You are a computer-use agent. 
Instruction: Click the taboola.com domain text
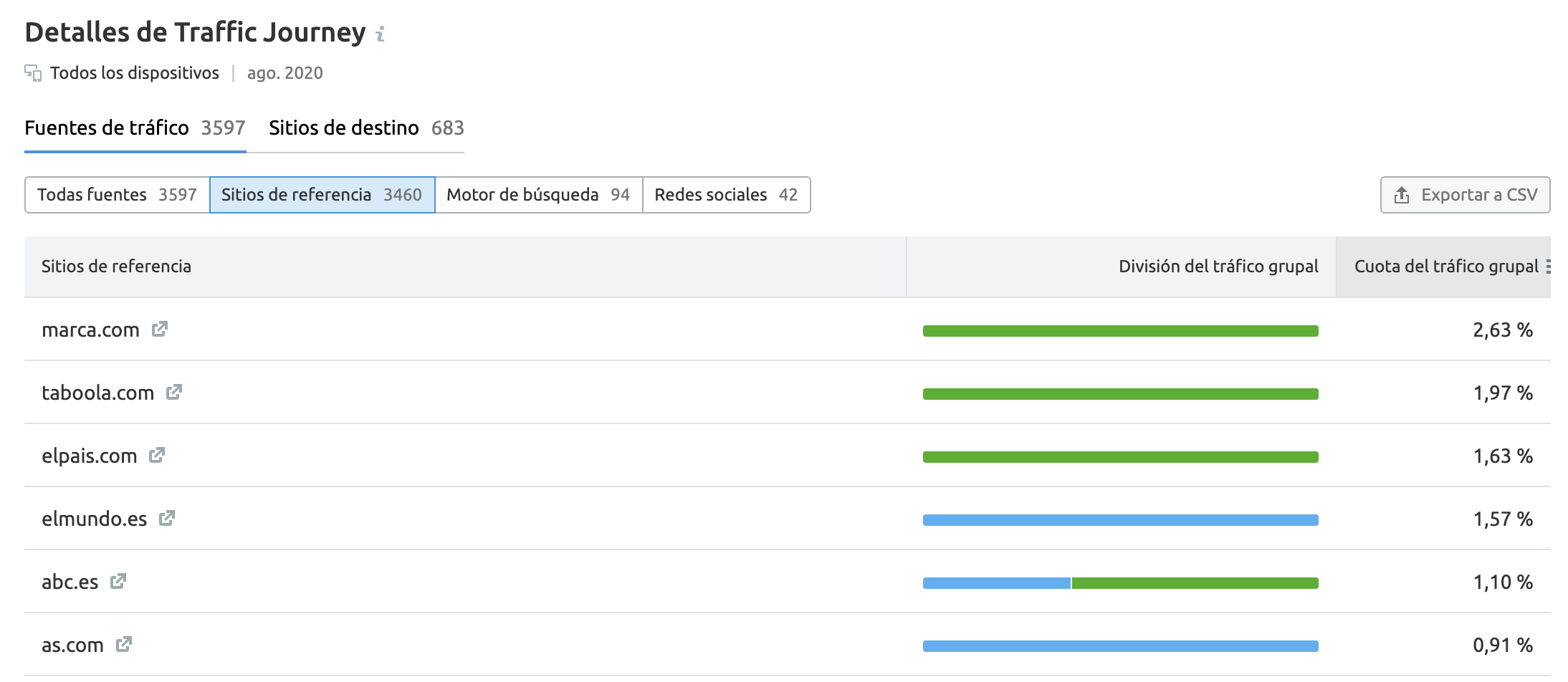tap(98, 393)
